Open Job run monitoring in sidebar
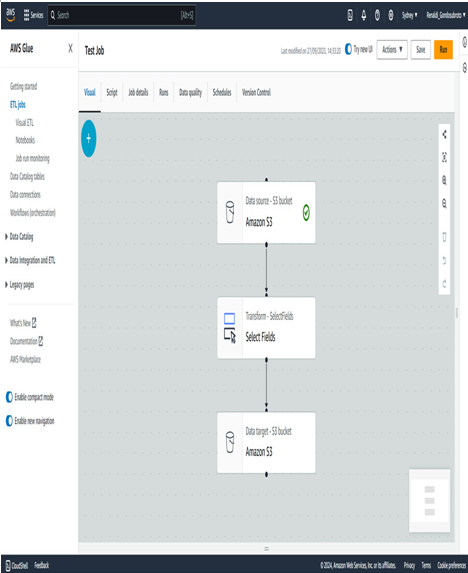This screenshot has width=468, height=573. (32, 158)
